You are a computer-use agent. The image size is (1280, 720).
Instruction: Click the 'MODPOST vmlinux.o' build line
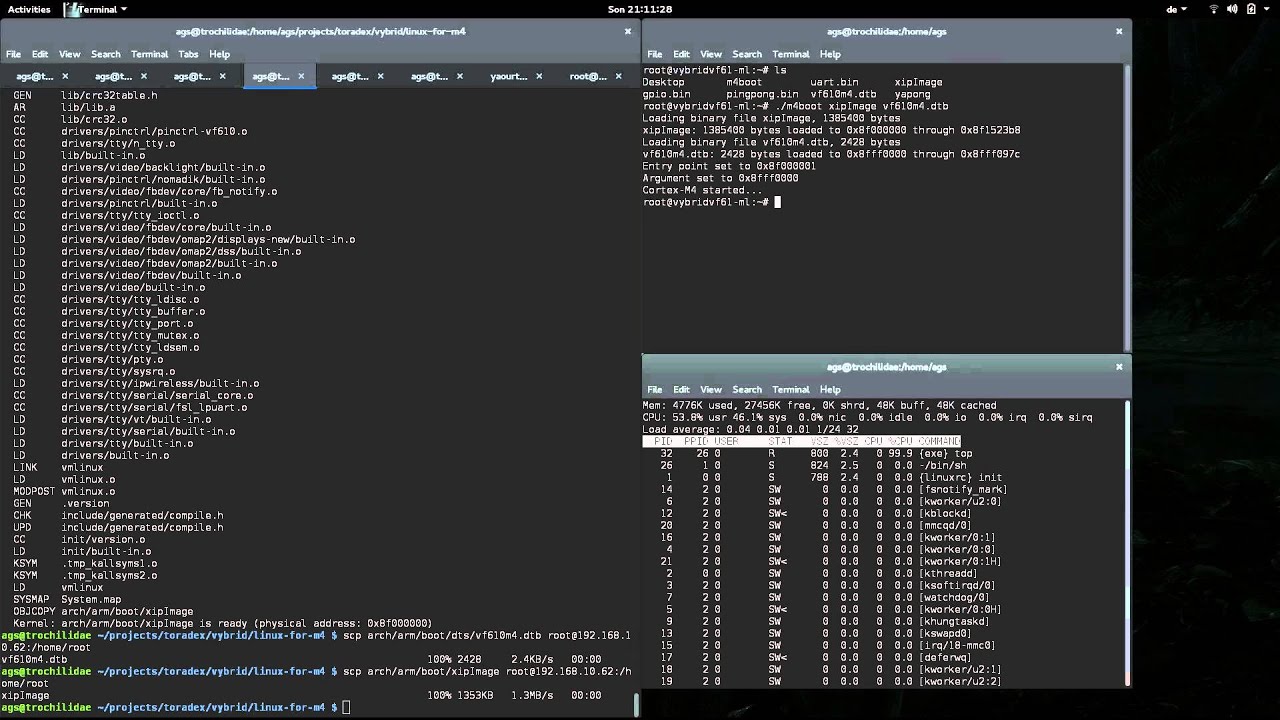tap(64, 491)
